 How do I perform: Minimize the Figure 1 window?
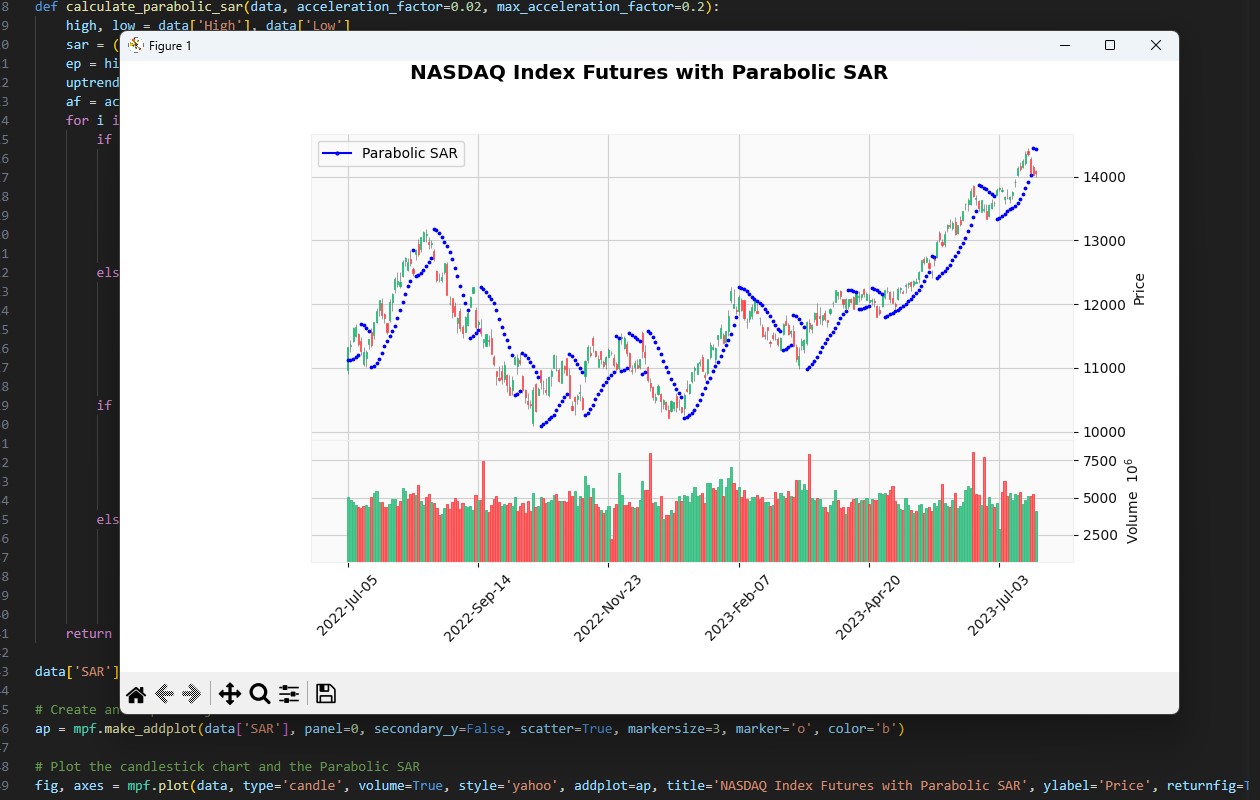click(x=1065, y=45)
